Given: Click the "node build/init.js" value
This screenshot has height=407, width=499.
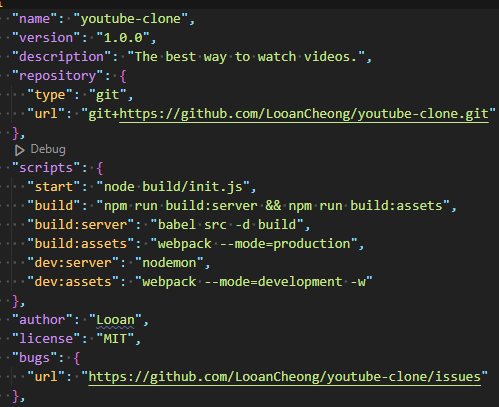Looking at the screenshot, I should click(x=173, y=187).
